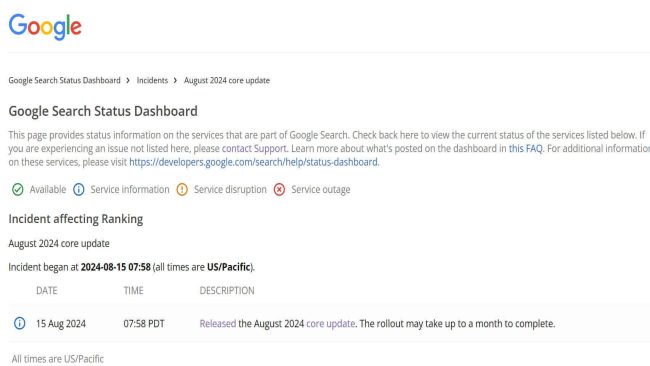This screenshot has height=366, width=650.
Task: Open the Released link in description
Action: pyautogui.click(x=218, y=324)
